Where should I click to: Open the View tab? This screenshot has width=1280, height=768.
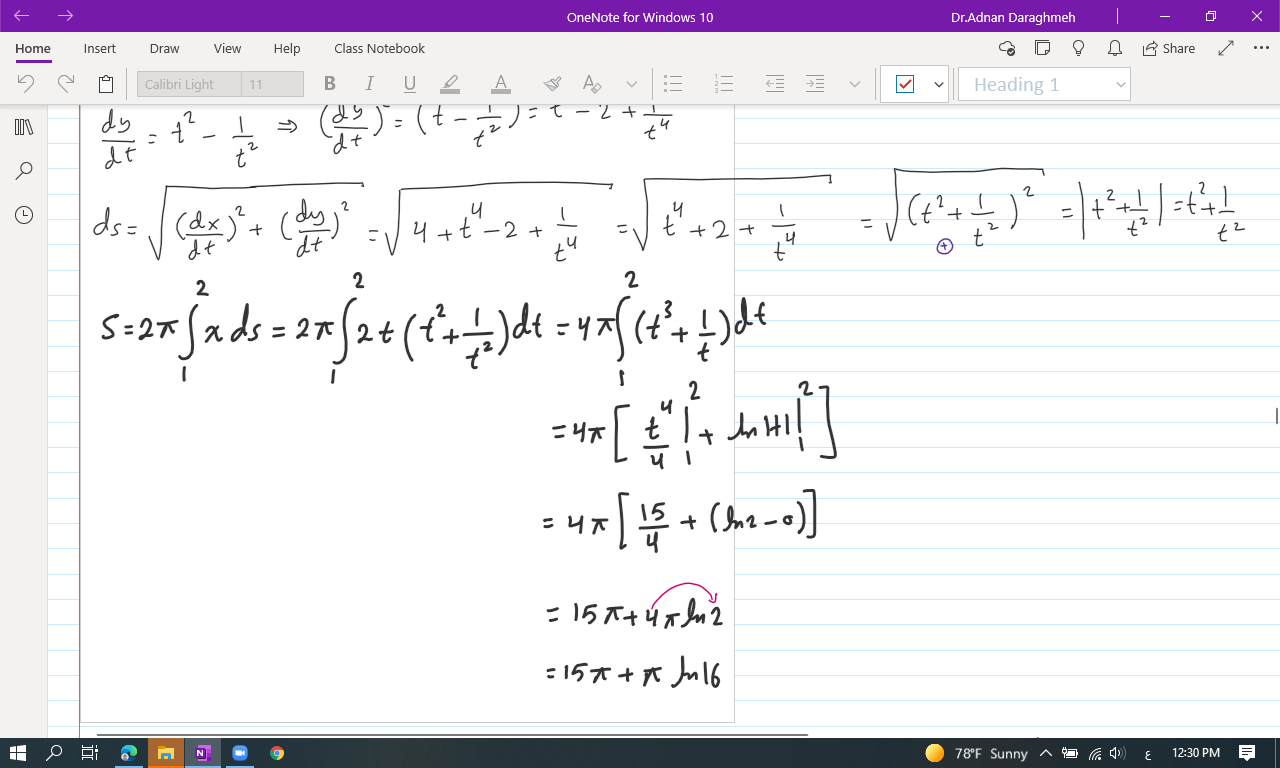(x=227, y=48)
